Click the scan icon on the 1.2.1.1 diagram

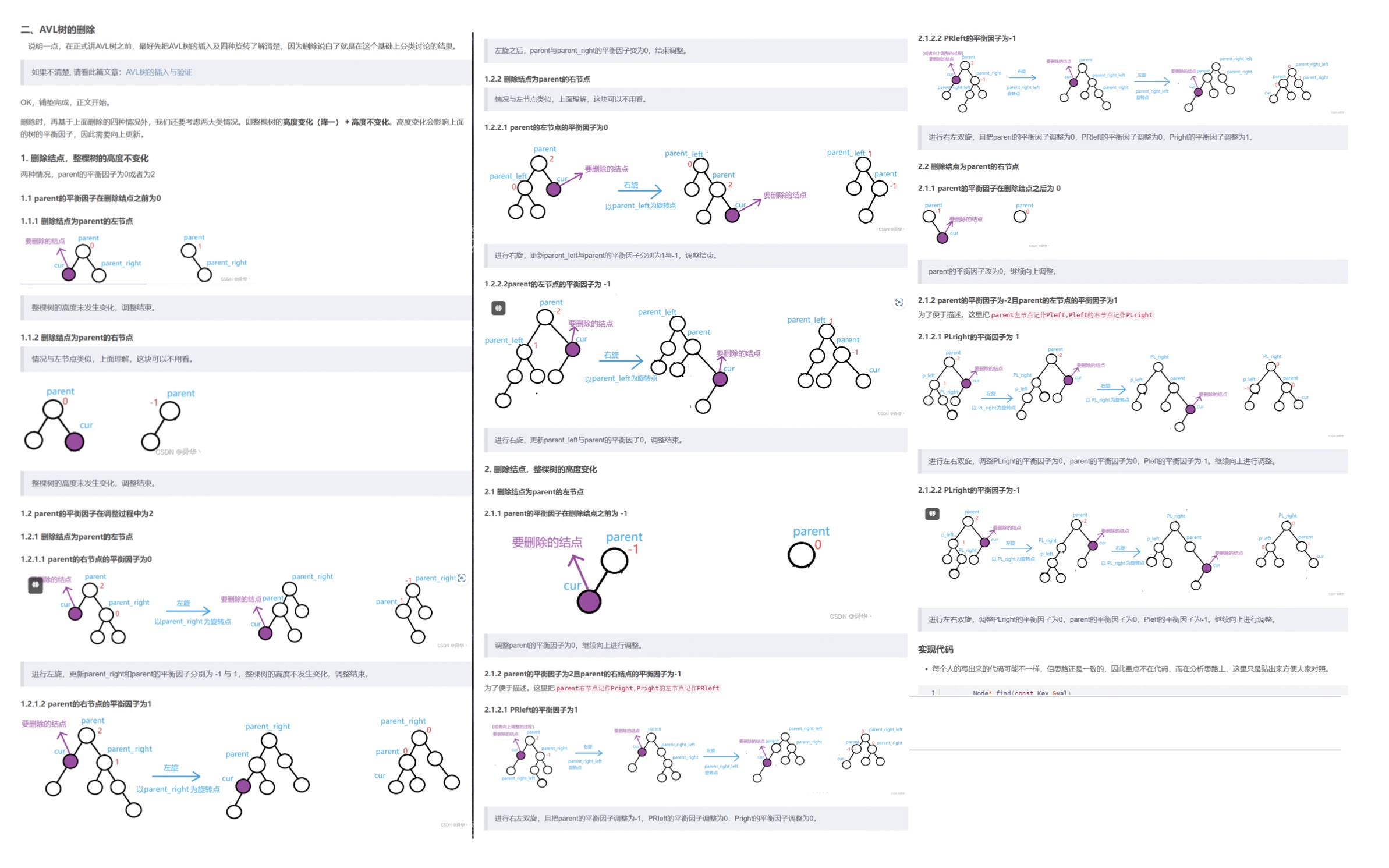point(462,578)
